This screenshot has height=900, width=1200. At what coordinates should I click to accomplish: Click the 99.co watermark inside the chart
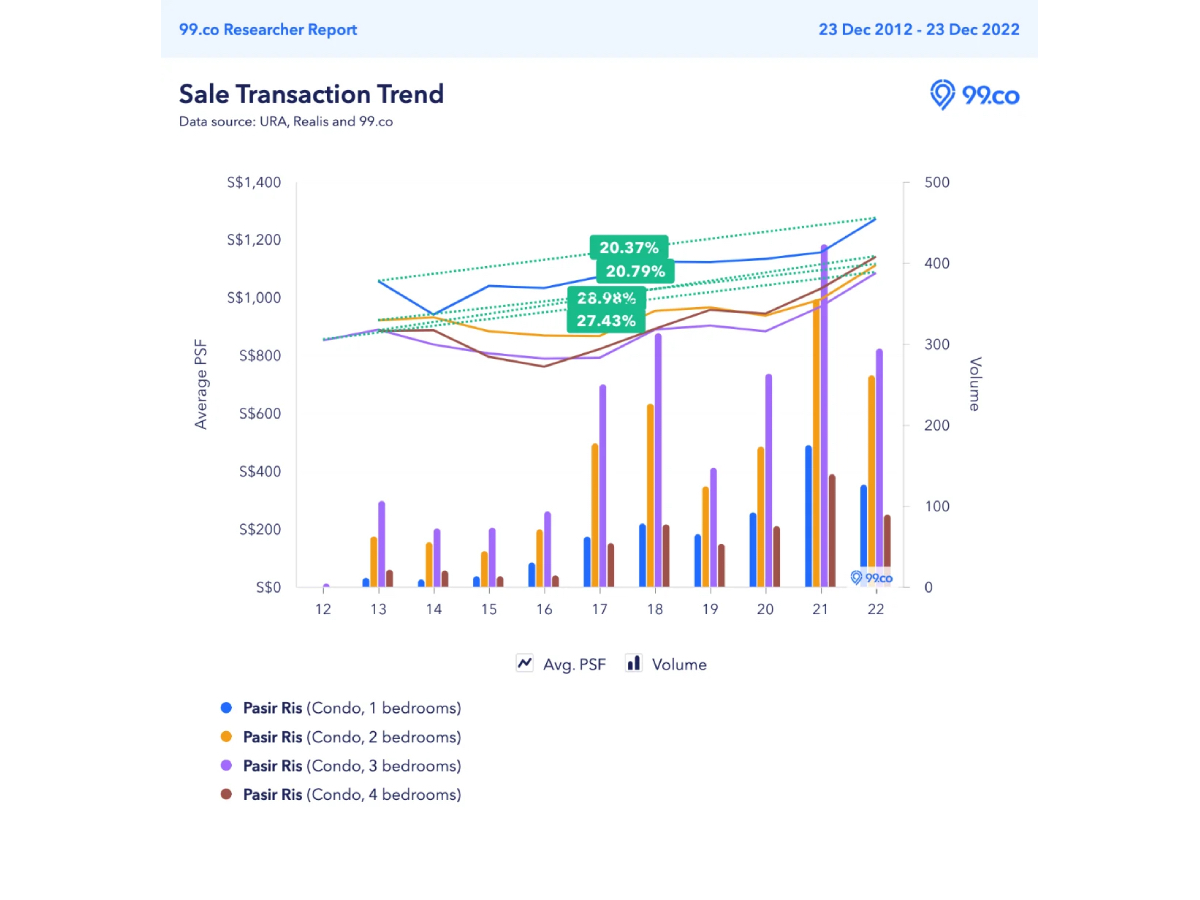pos(871,578)
